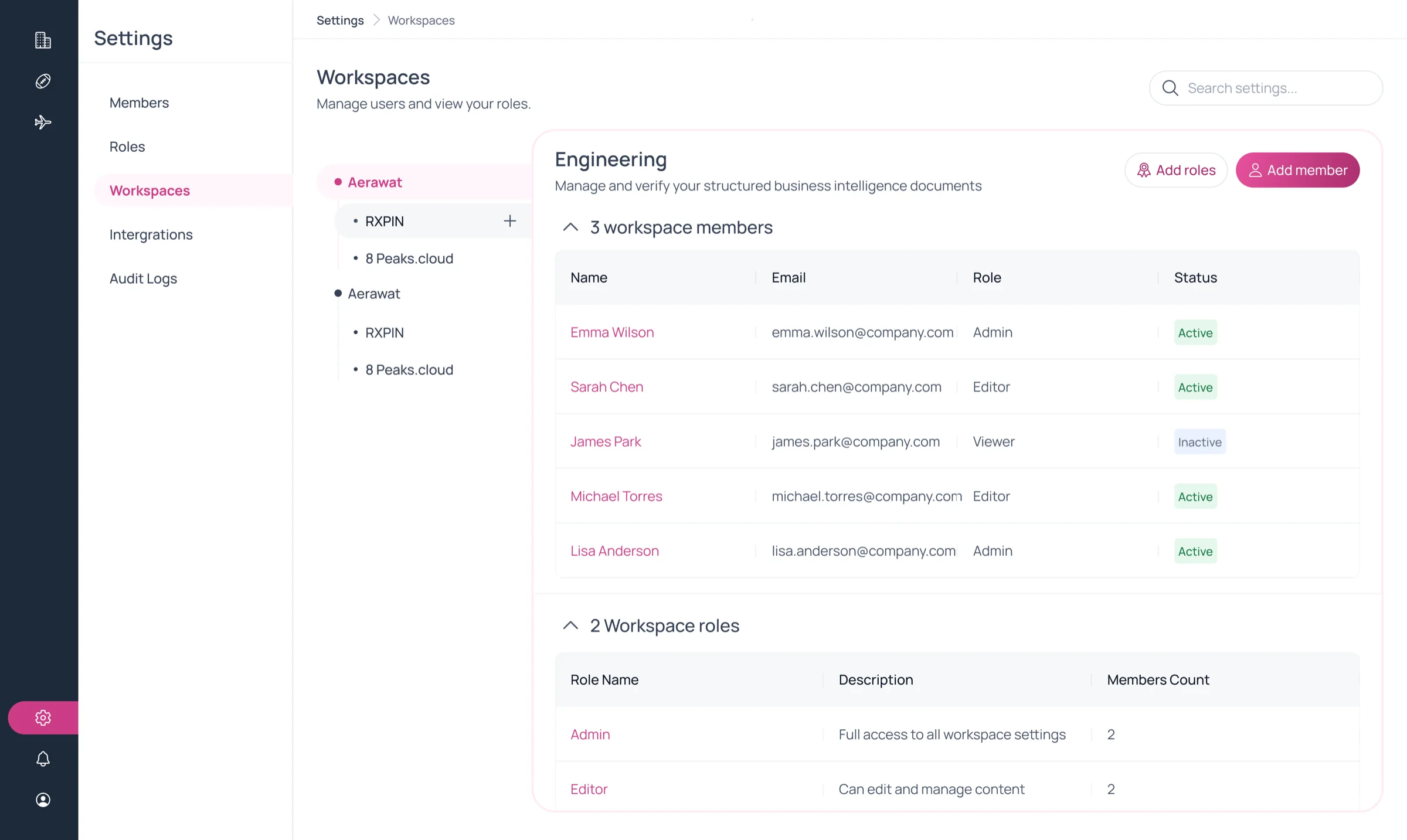Viewport: 1407px width, 840px height.
Task: Open the settings gear icon in sidebar
Action: [43, 717]
